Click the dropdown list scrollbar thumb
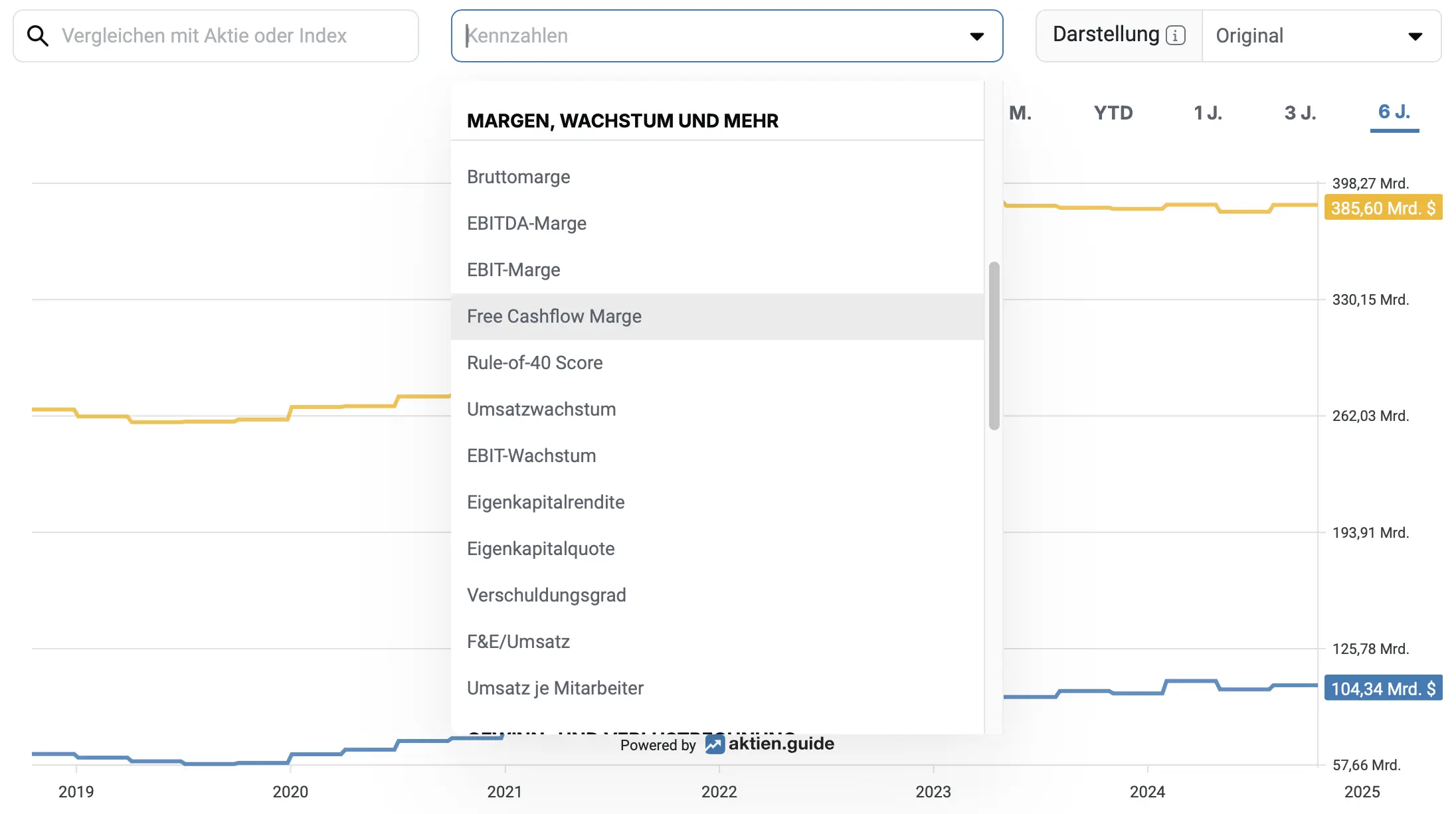 [994, 346]
